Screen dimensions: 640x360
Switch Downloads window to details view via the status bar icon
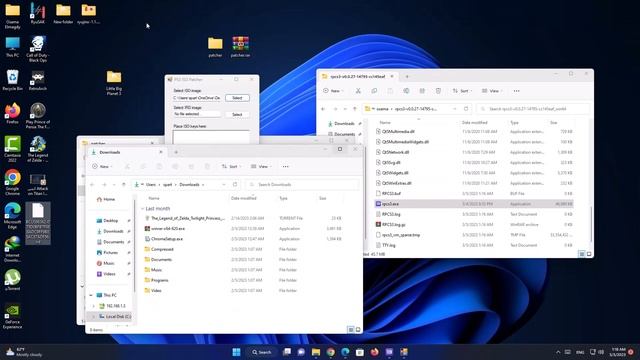pos(351,330)
